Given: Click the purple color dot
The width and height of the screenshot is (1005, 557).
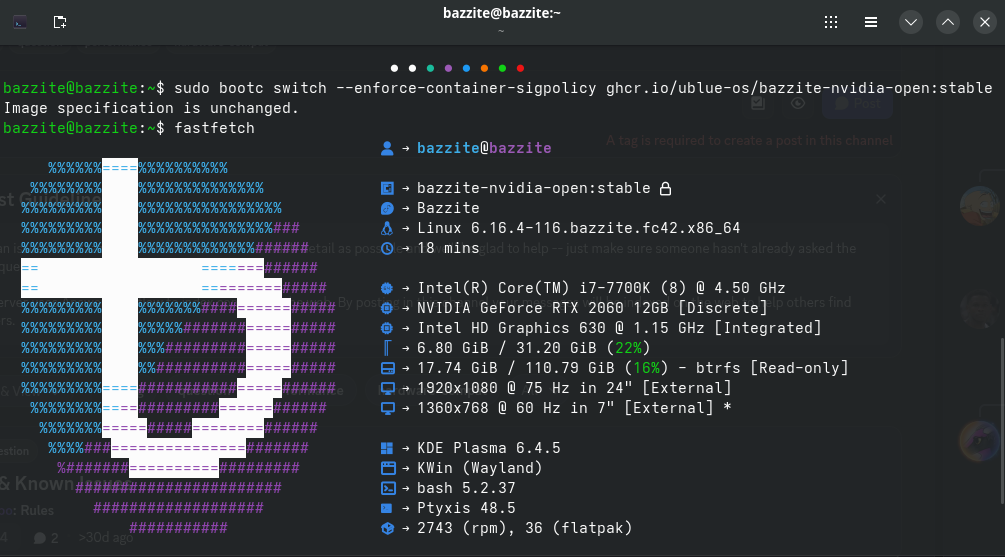Looking at the screenshot, I should click(448, 68).
